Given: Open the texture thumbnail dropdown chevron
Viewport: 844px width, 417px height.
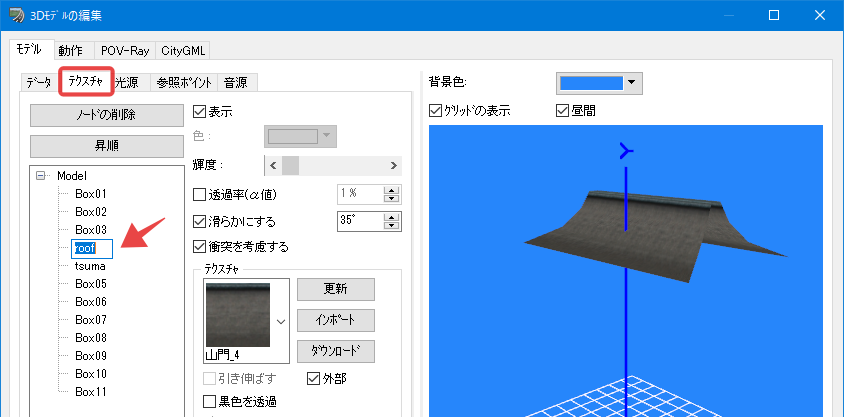Looking at the screenshot, I should 280,321.
